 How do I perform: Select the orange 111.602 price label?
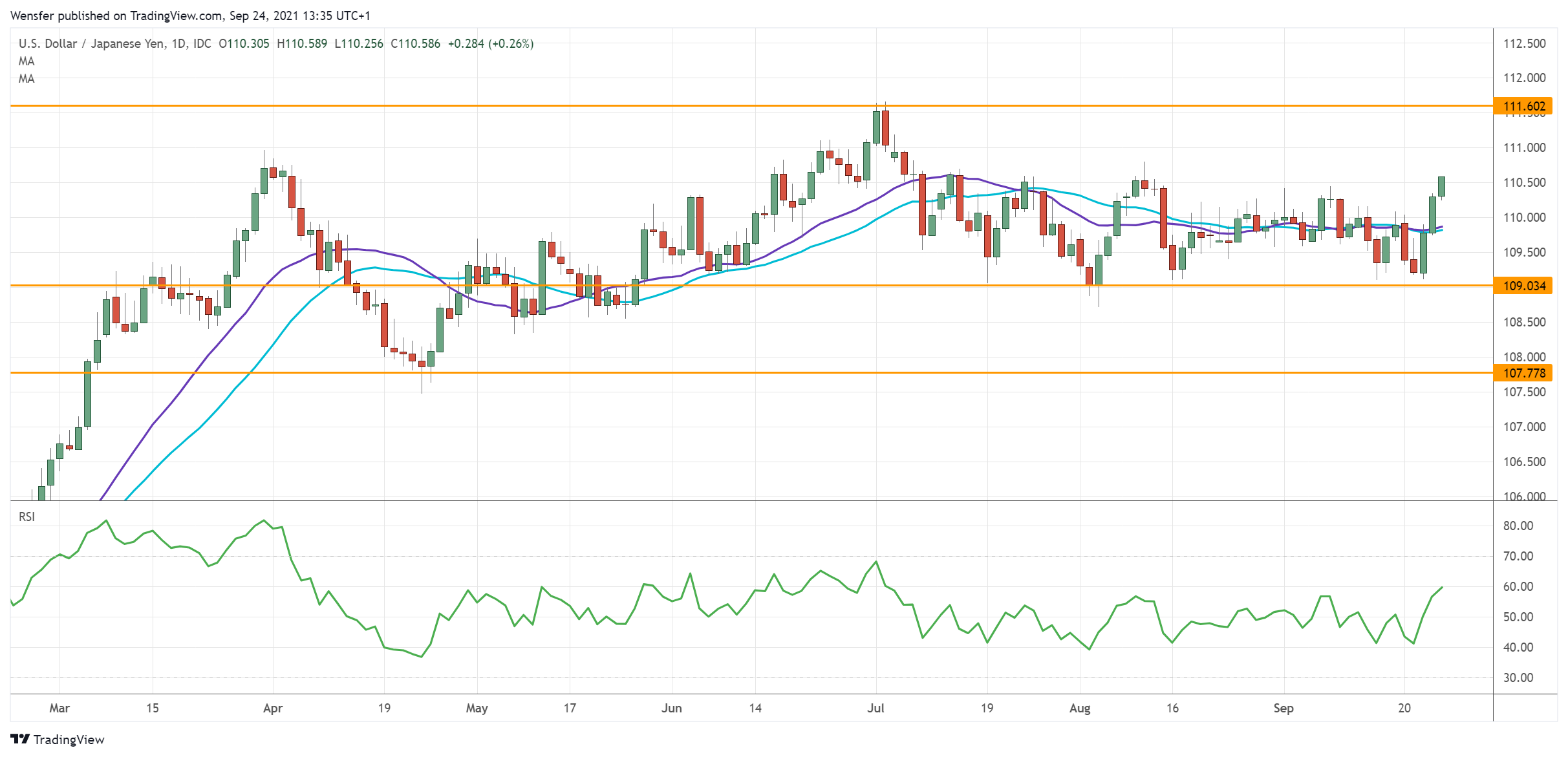point(1523,106)
